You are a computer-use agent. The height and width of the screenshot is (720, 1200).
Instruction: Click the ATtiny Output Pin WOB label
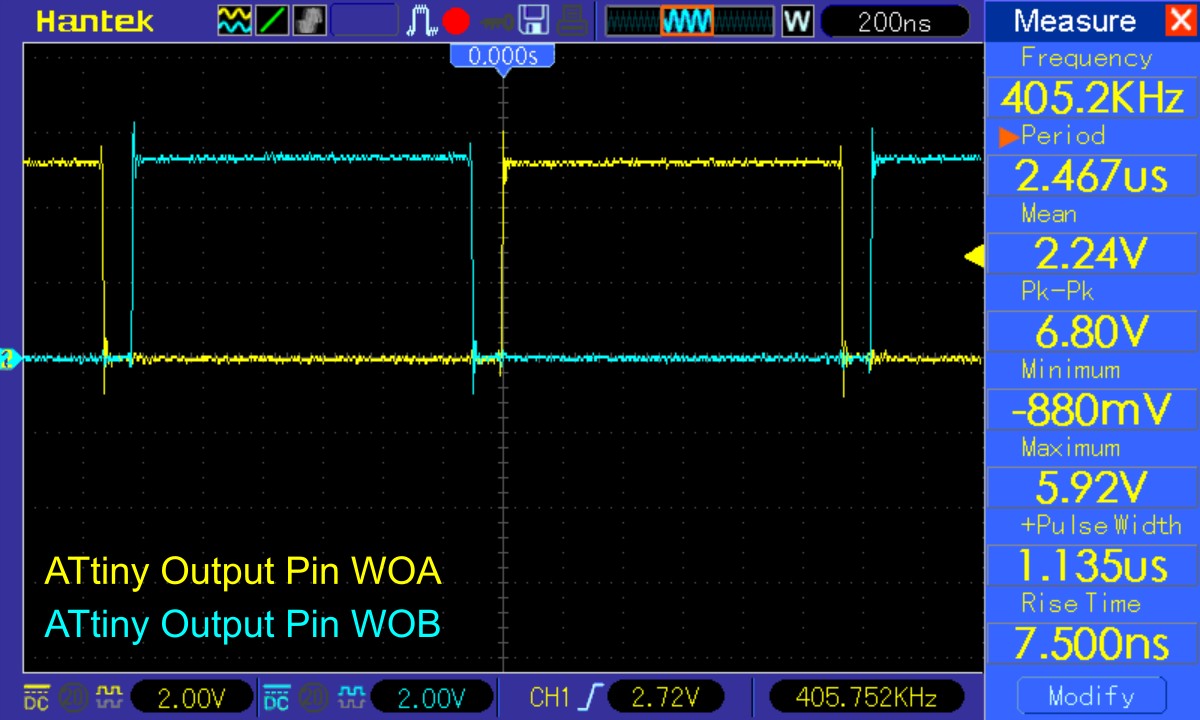[242, 624]
